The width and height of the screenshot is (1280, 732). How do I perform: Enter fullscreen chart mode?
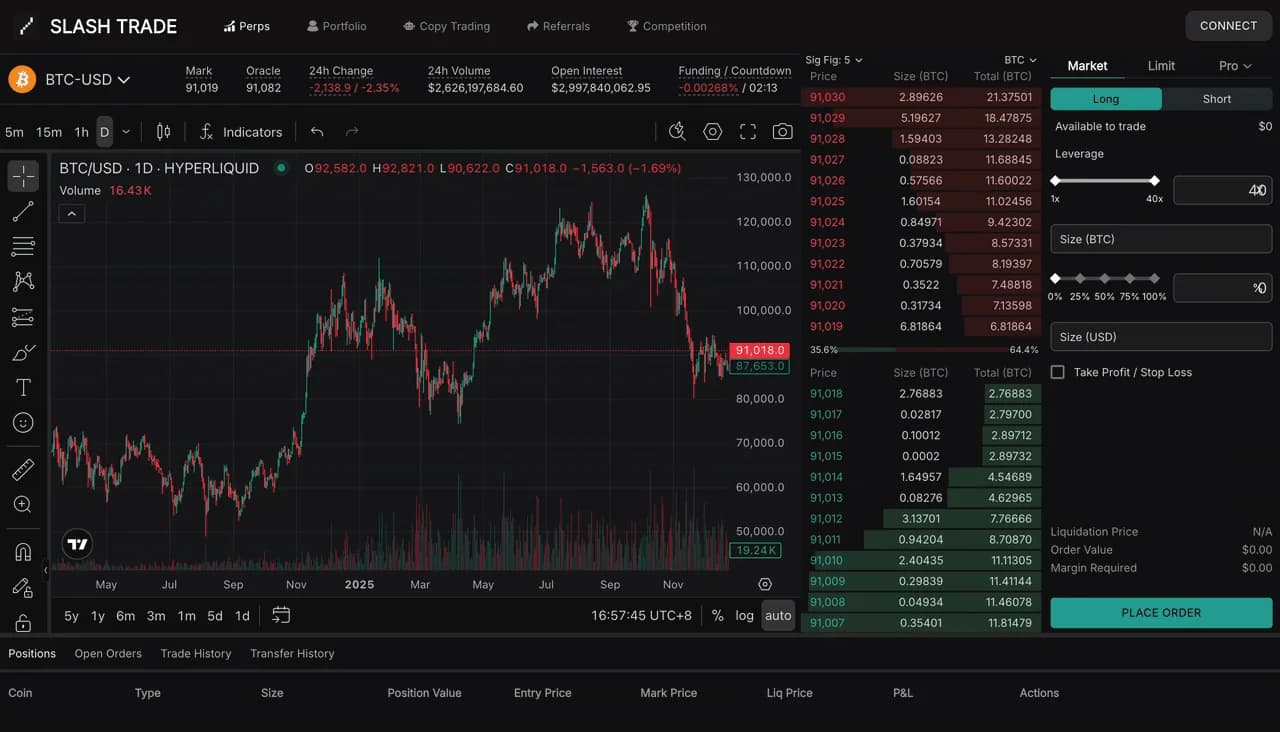pyautogui.click(x=747, y=132)
